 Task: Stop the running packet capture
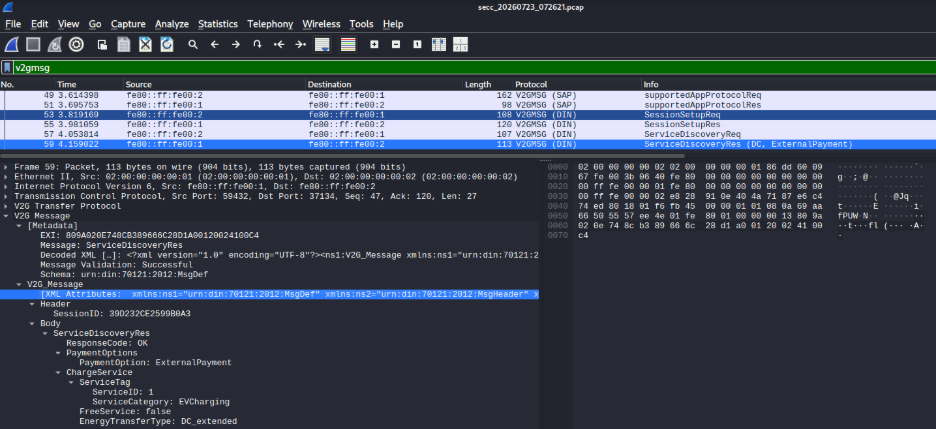point(33,44)
